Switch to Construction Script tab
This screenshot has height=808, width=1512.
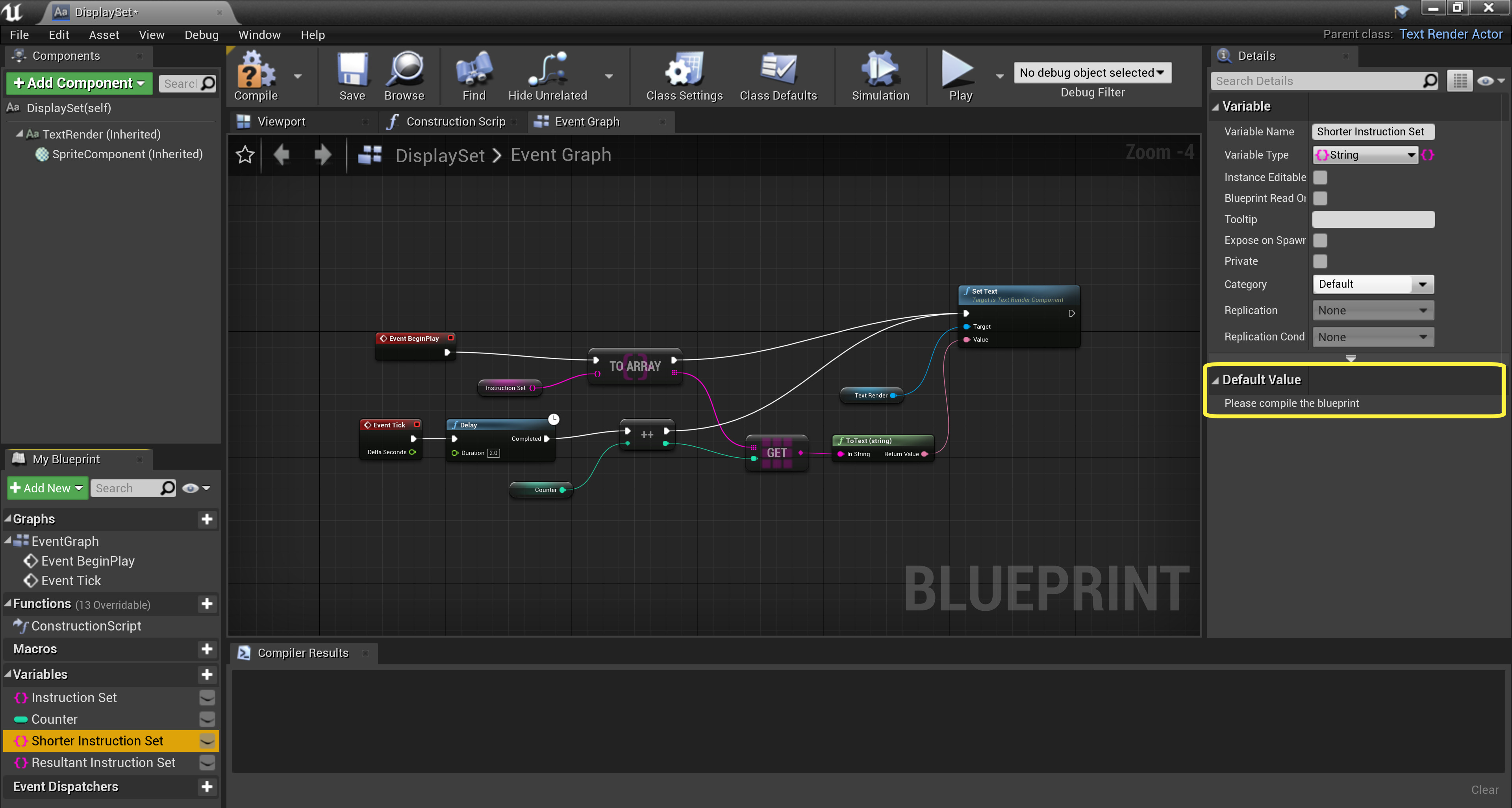pos(455,122)
